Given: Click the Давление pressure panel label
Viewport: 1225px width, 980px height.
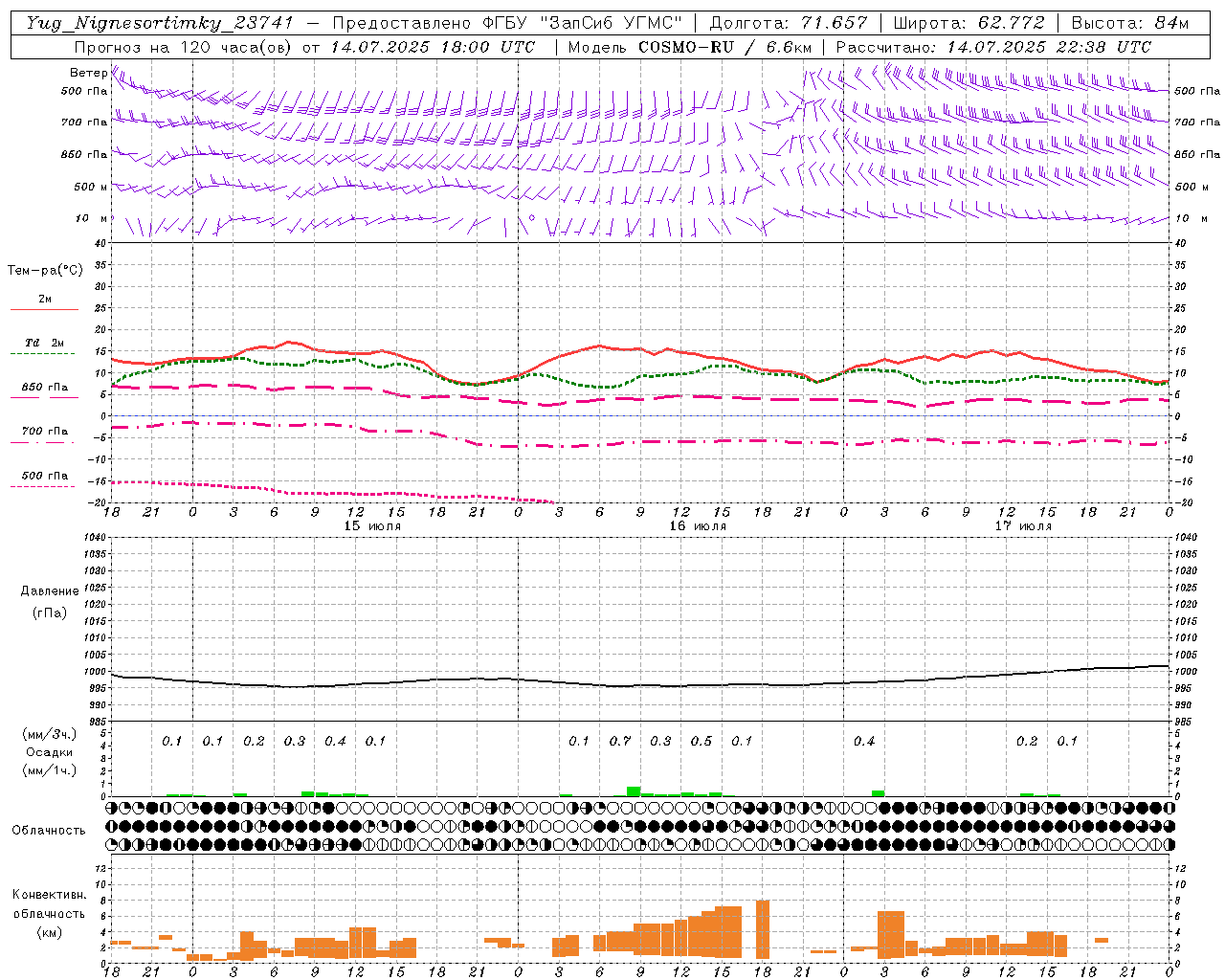Looking at the screenshot, I should (x=50, y=591).
